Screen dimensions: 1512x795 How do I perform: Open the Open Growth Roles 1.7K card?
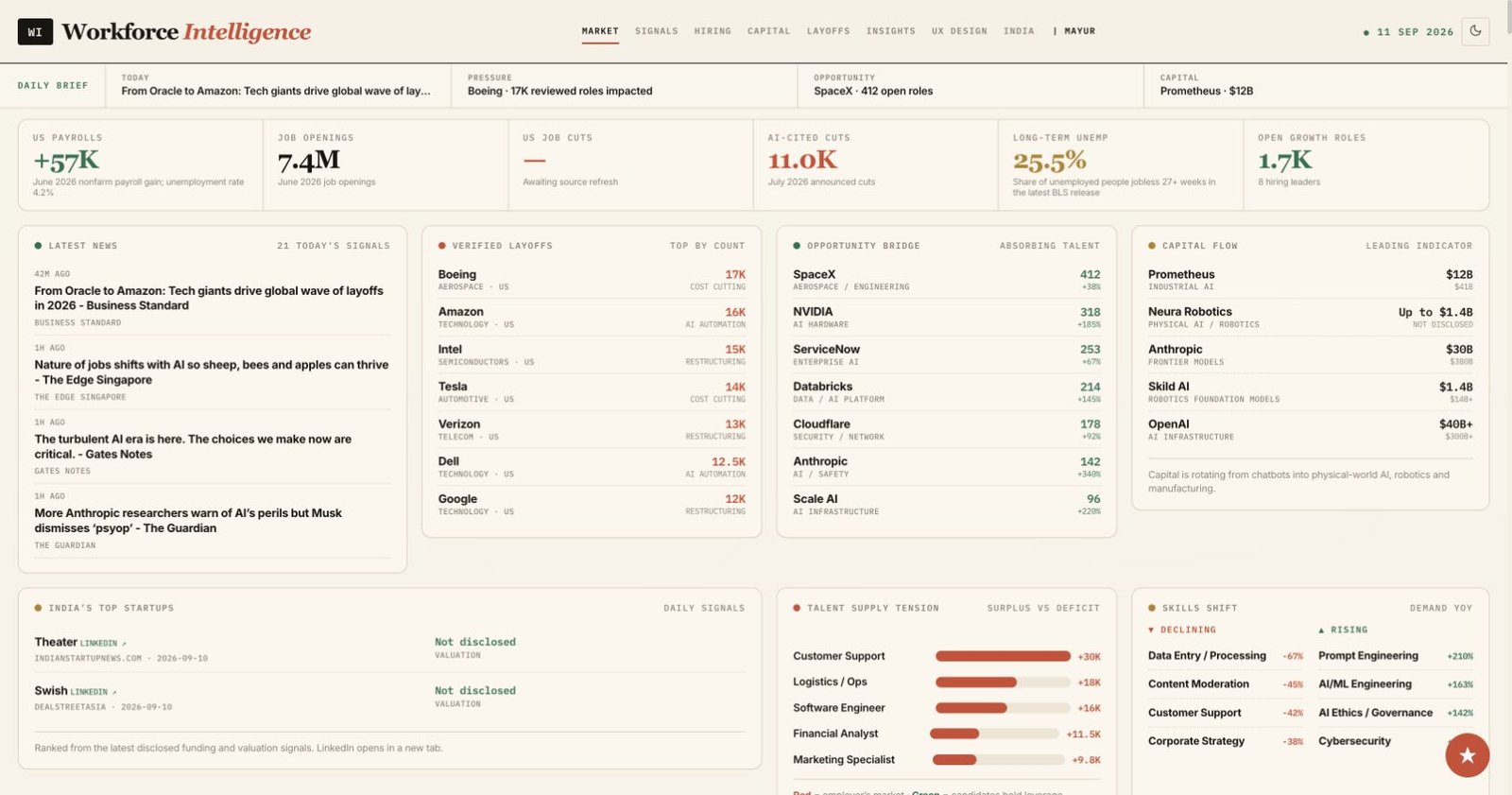(1366, 164)
